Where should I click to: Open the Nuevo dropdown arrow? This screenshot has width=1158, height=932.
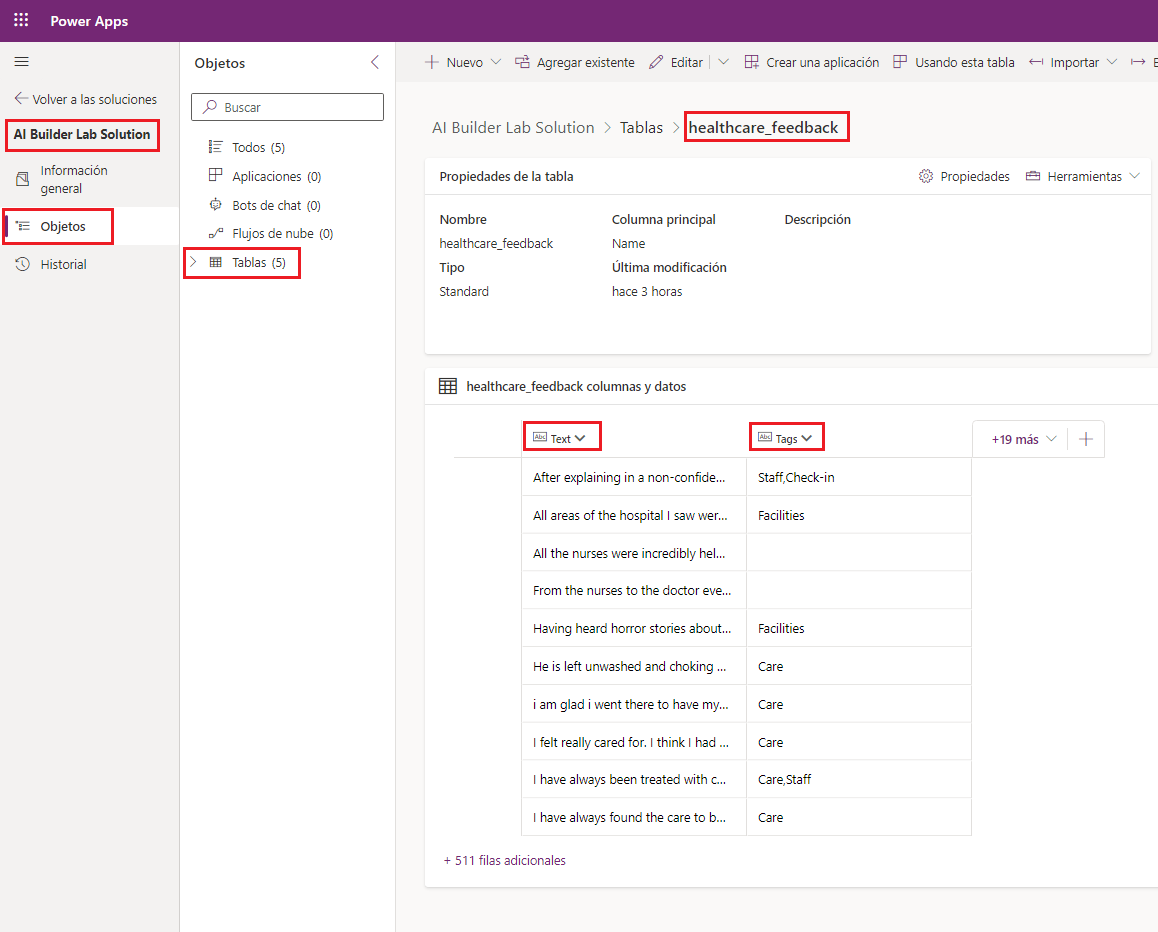tap(496, 62)
